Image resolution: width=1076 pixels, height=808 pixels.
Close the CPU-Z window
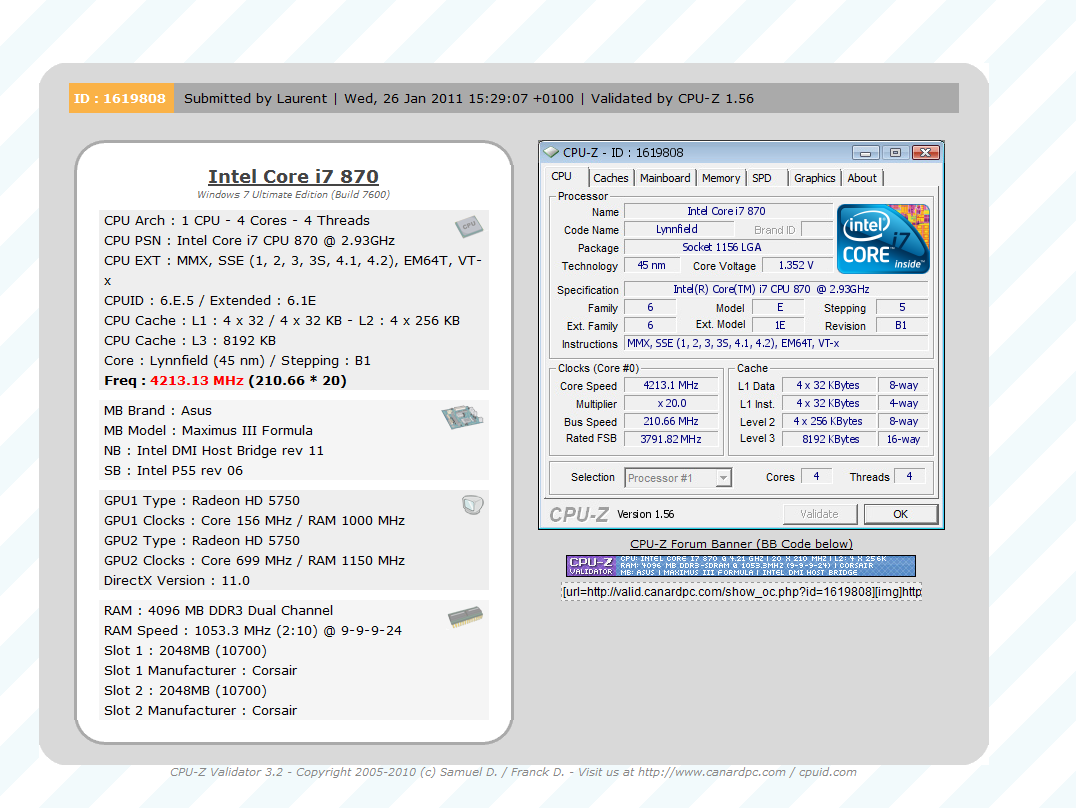[x=925, y=152]
